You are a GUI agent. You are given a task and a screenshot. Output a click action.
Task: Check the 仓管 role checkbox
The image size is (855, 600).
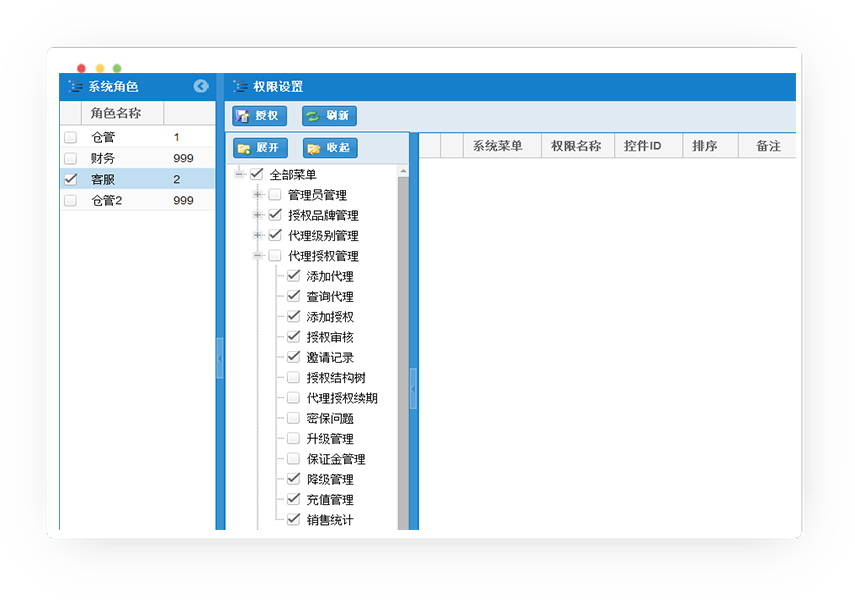tap(70, 138)
